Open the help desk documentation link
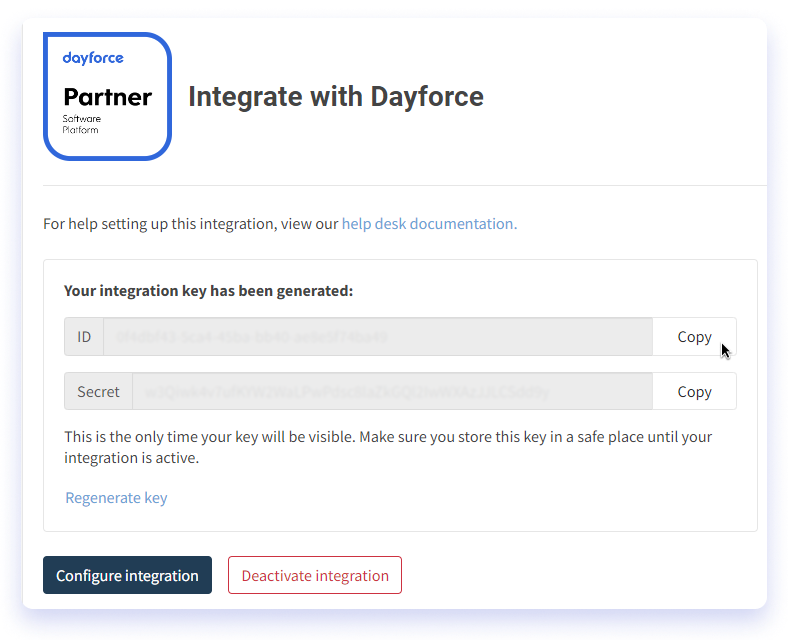 tap(429, 224)
